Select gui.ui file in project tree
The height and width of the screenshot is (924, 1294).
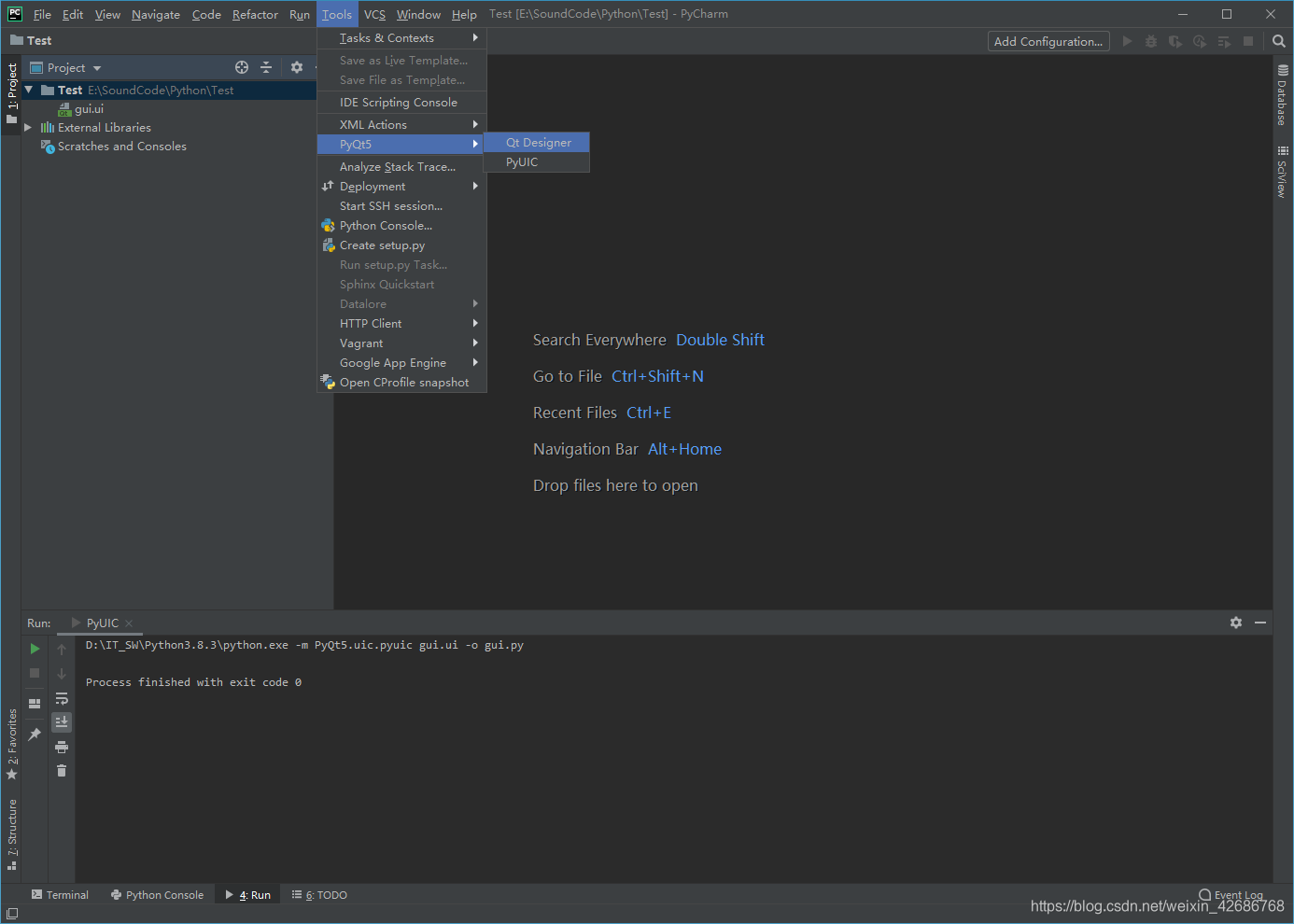(80, 109)
